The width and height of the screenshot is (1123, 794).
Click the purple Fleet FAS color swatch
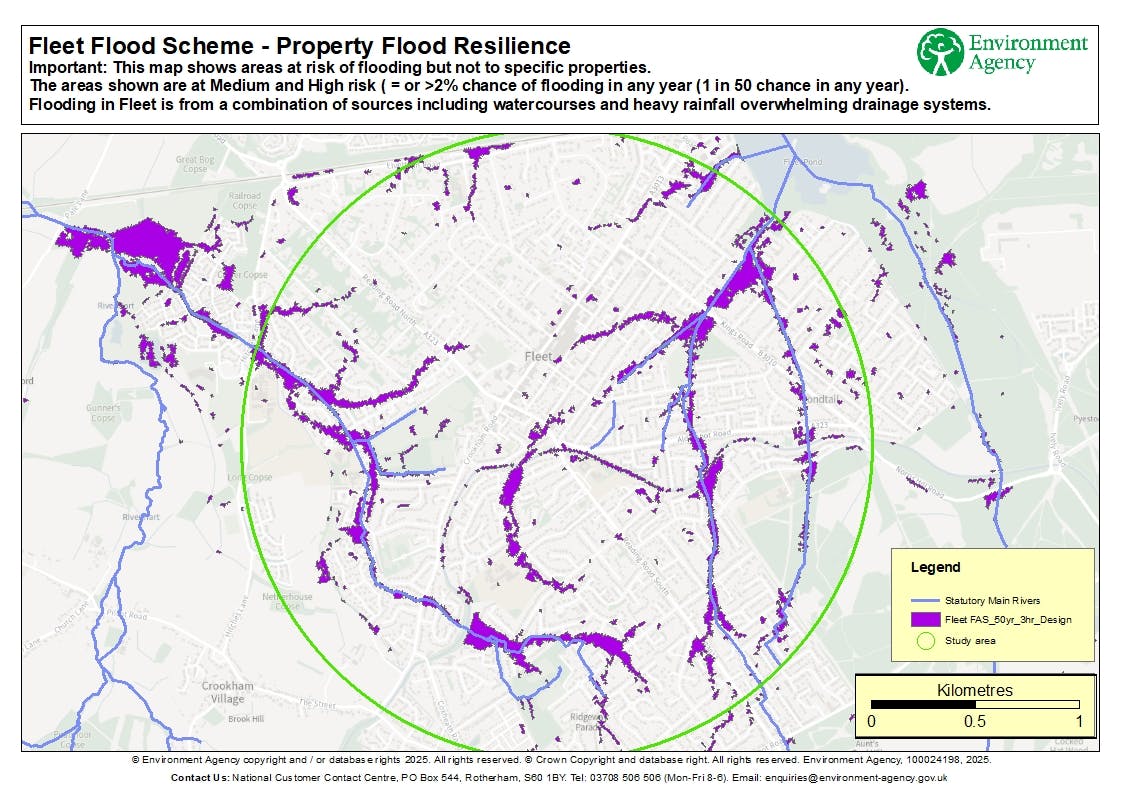[924, 621]
